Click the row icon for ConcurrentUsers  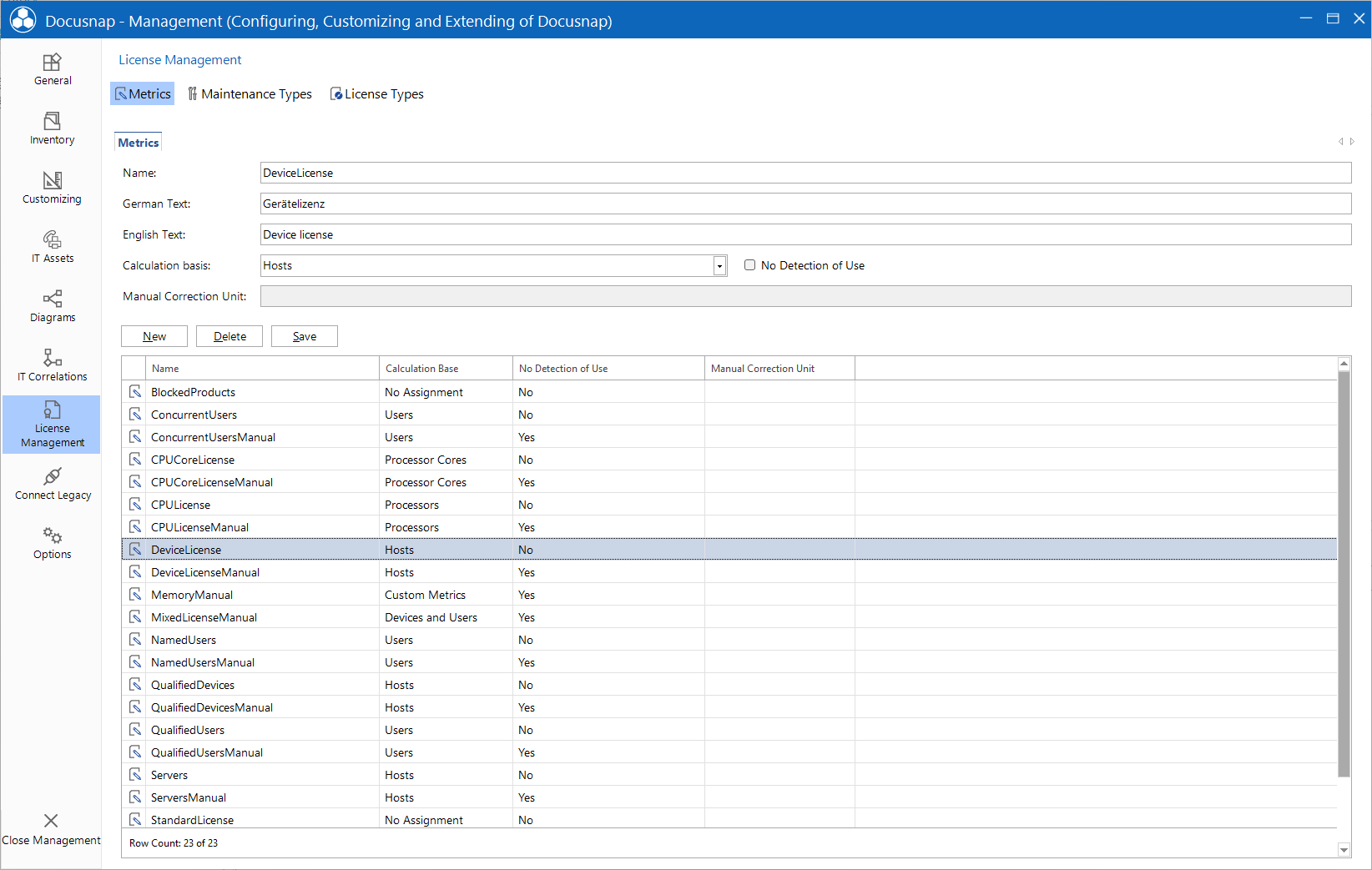click(x=135, y=414)
